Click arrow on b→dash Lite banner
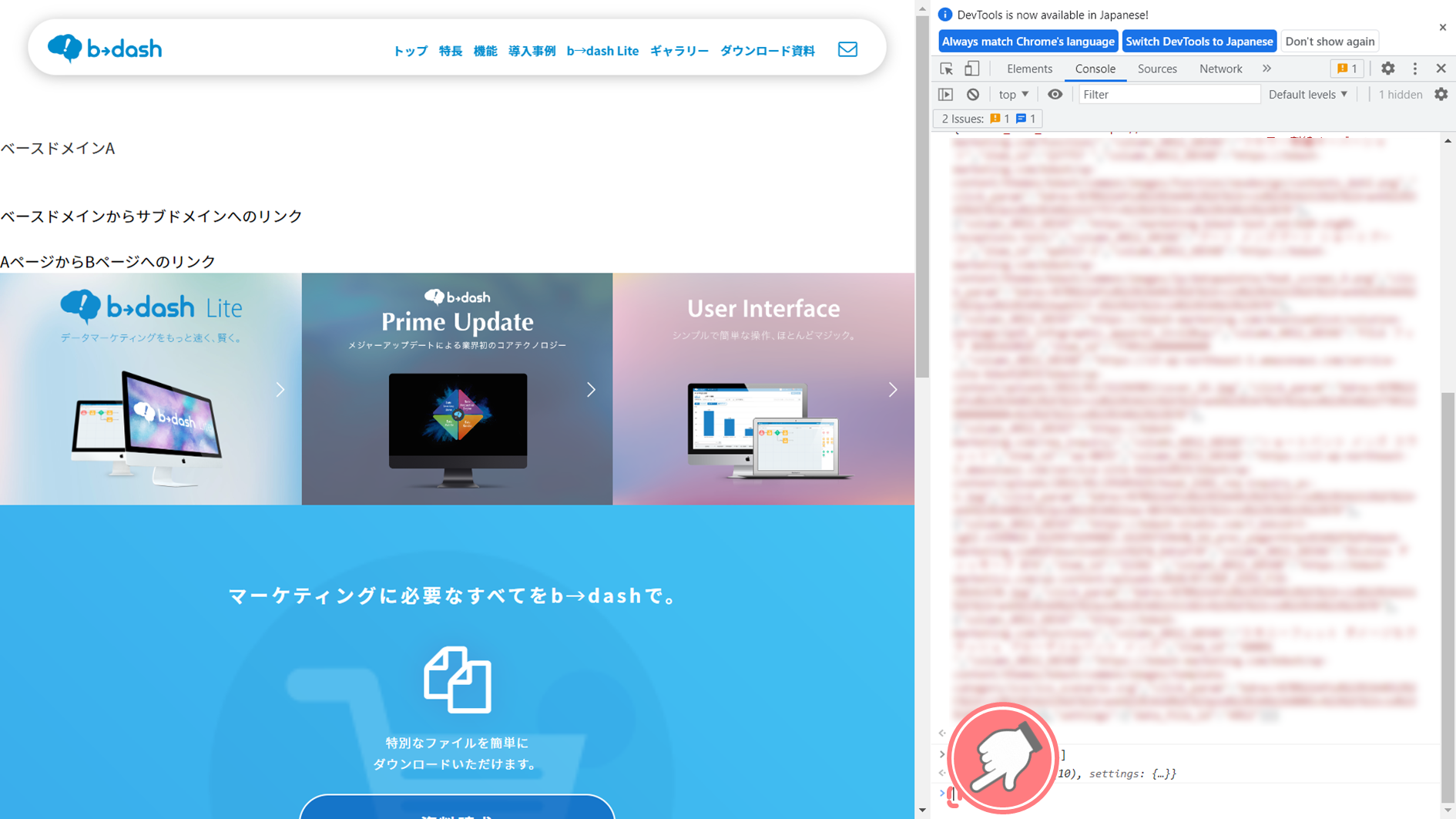 (x=280, y=390)
